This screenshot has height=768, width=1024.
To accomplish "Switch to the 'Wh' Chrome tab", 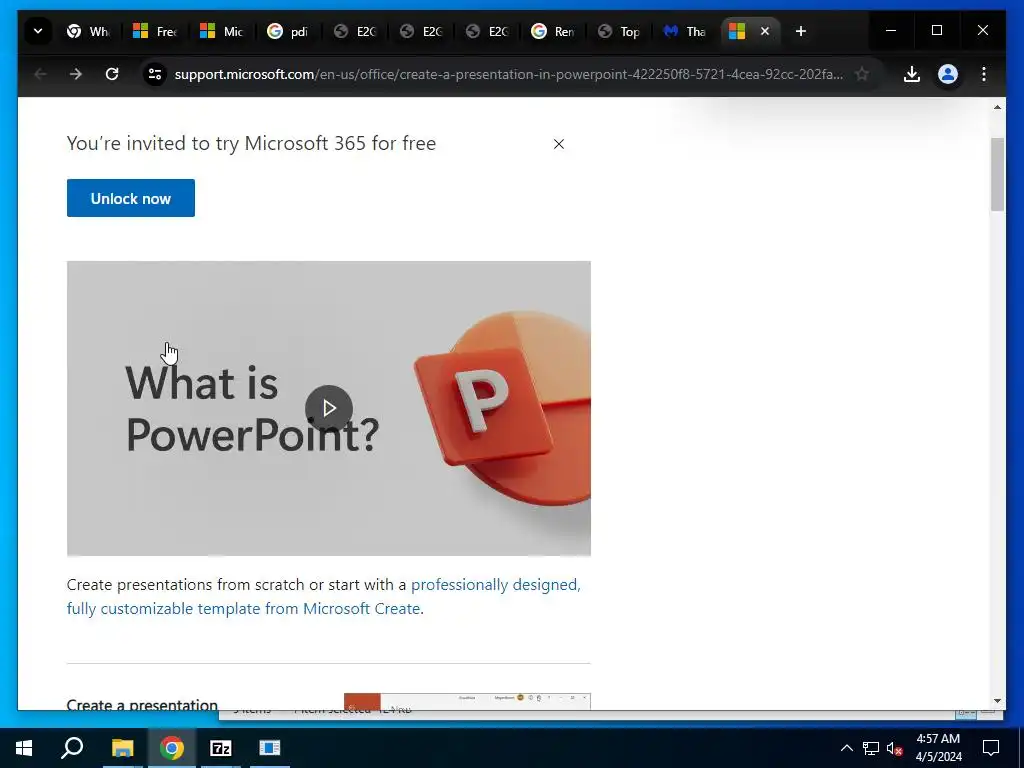I will point(88,31).
